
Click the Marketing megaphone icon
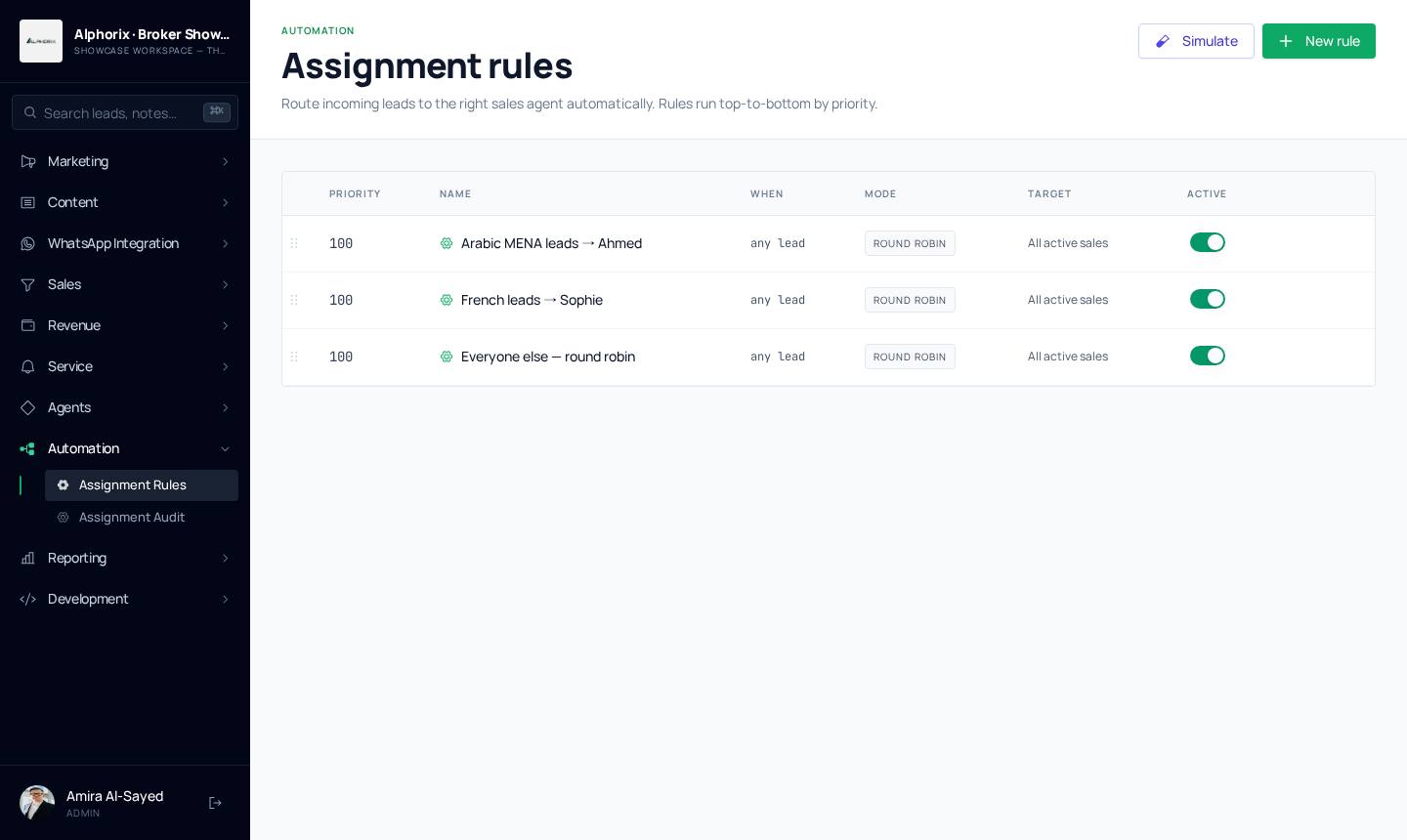click(x=27, y=161)
